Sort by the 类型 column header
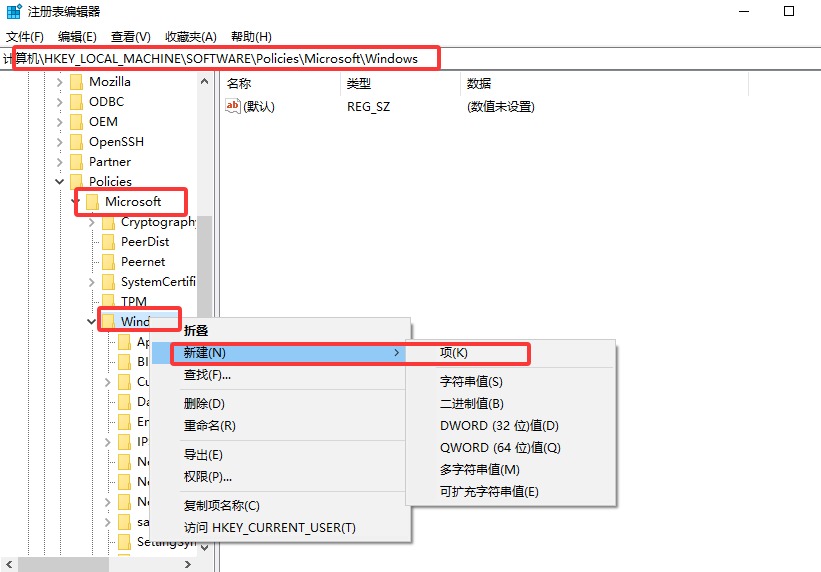 coord(401,84)
